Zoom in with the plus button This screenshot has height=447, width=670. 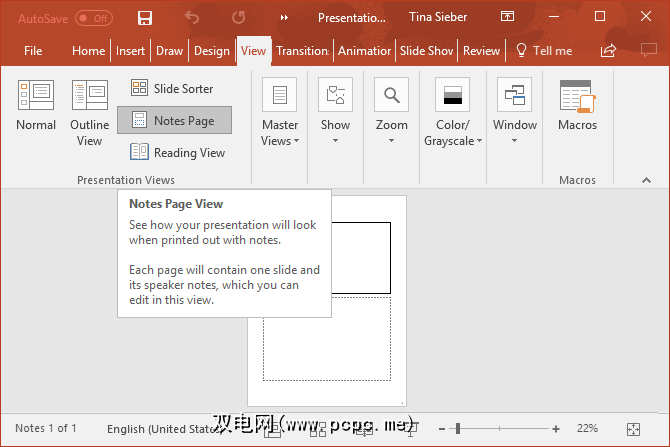point(555,429)
